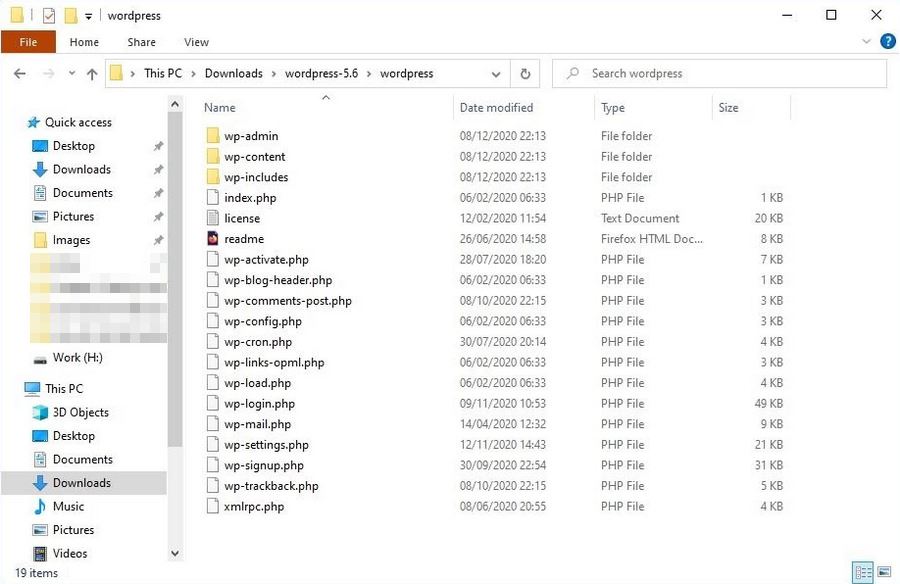Open pinned Desktop under Quick access
Image resolution: width=900 pixels, height=584 pixels.
(x=73, y=146)
